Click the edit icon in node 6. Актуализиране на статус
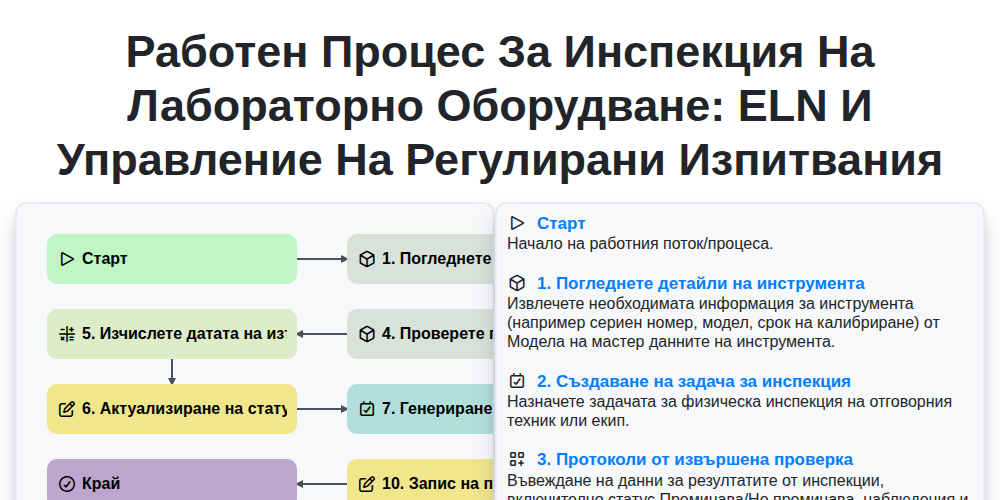 [x=67, y=409]
